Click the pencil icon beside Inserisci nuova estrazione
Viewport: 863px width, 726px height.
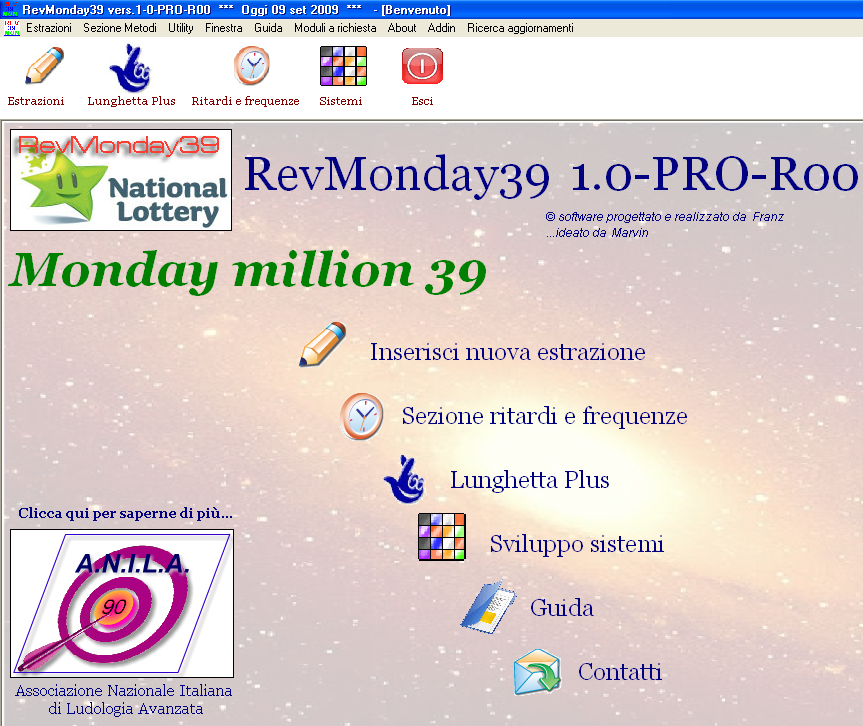tap(323, 345)
